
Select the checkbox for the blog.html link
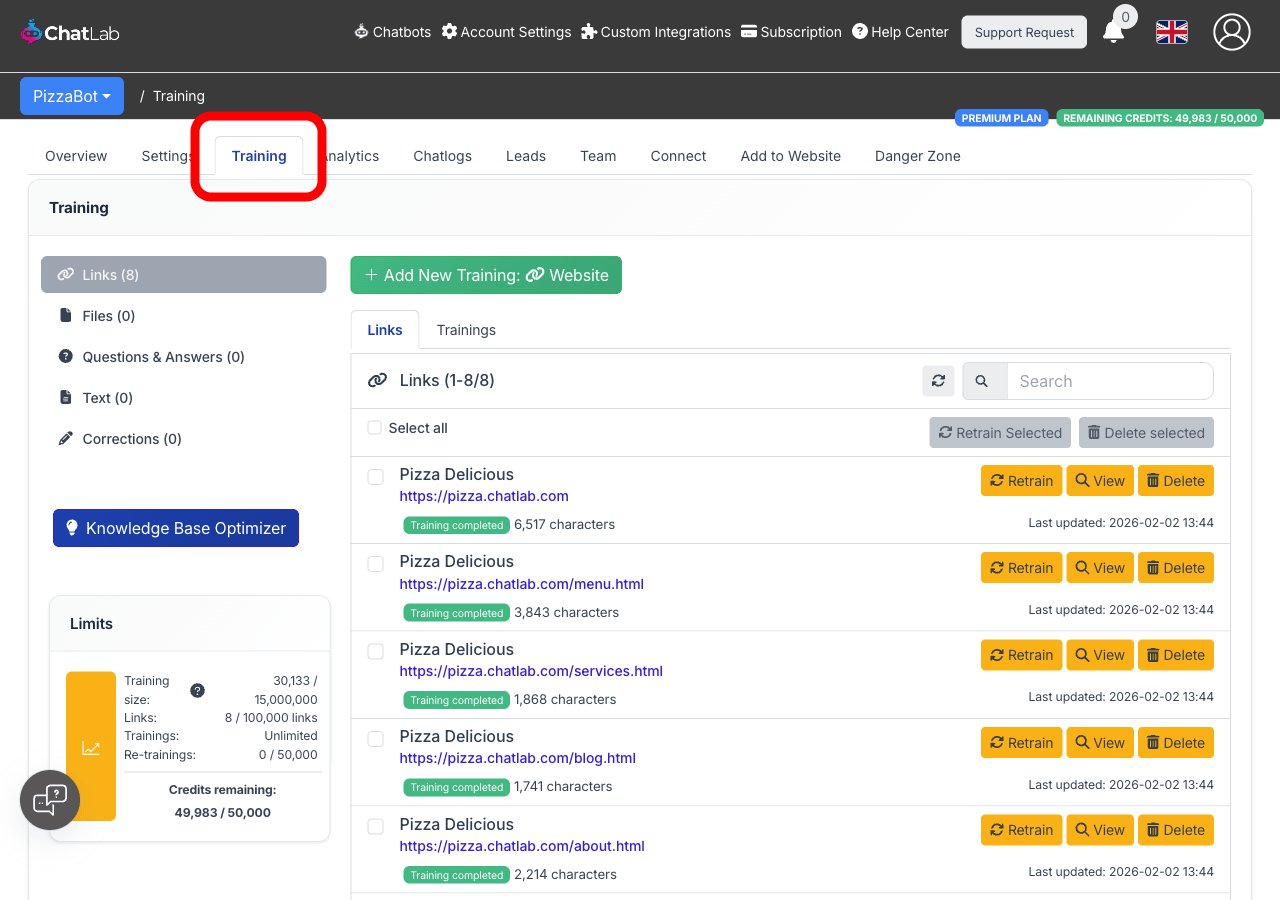(x=375, y=739)
